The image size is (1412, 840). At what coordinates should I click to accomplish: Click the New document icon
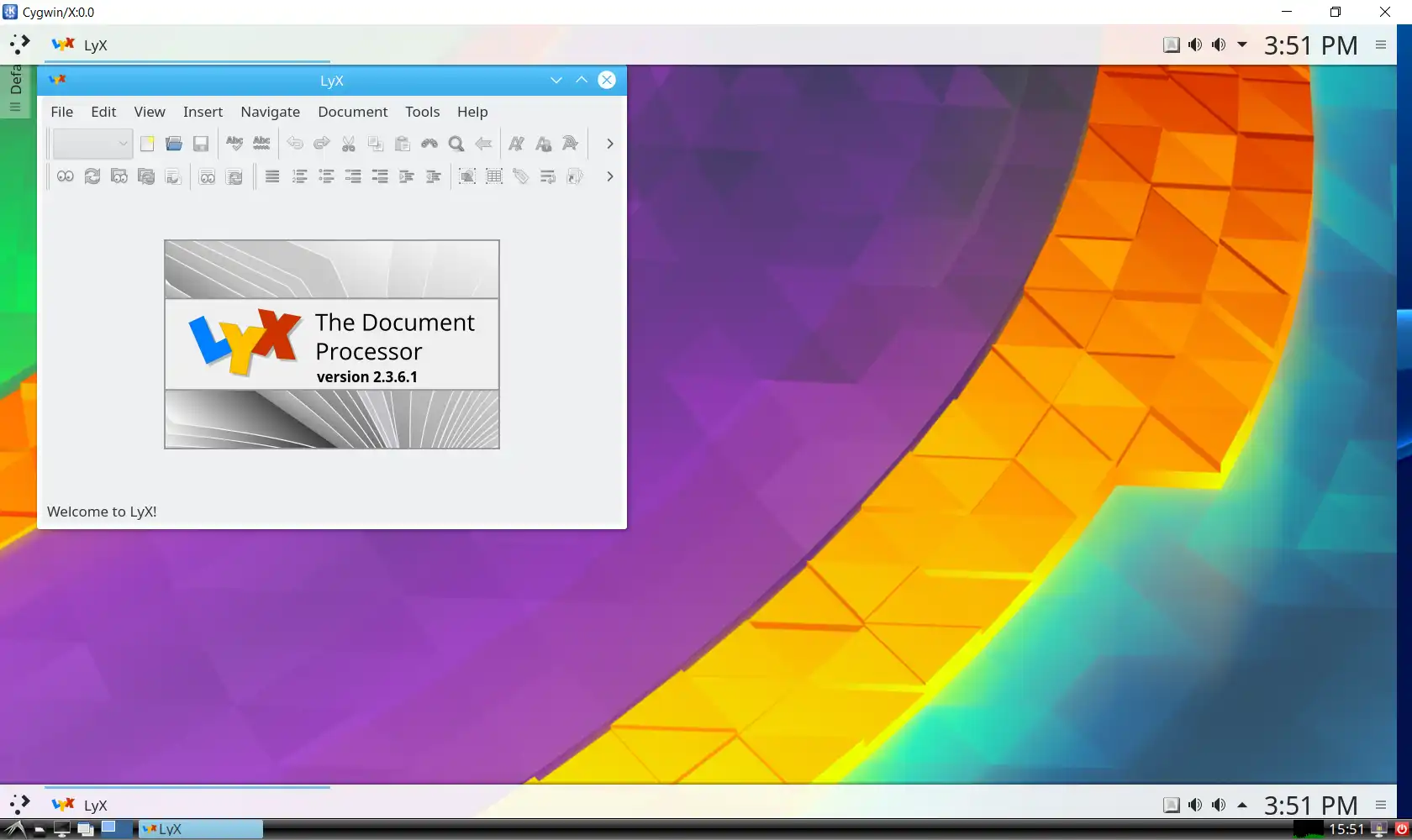(147, 144)
